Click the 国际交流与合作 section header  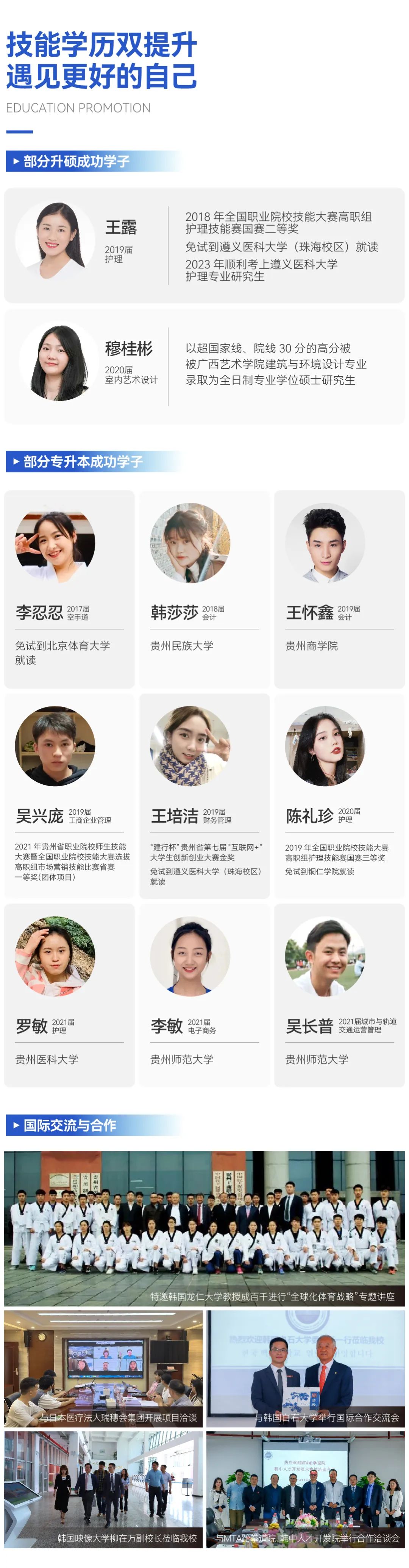94,1125
